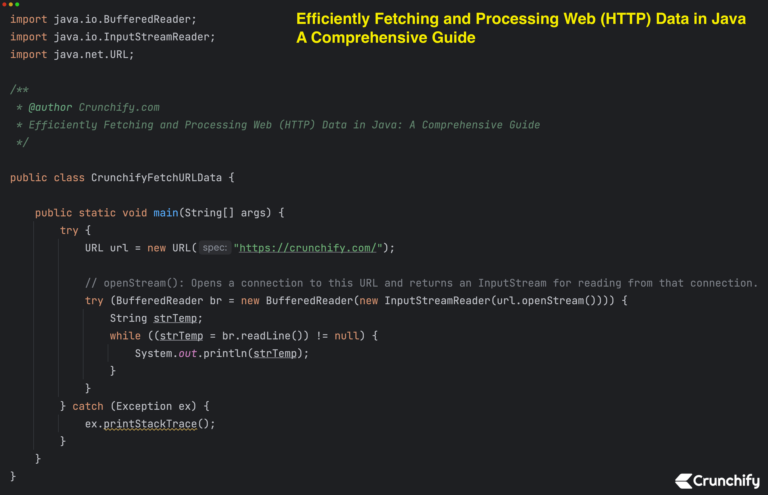Viewport: 768px width, 495px height.
Task: Click the System.out.println statement
Action: 222,353
